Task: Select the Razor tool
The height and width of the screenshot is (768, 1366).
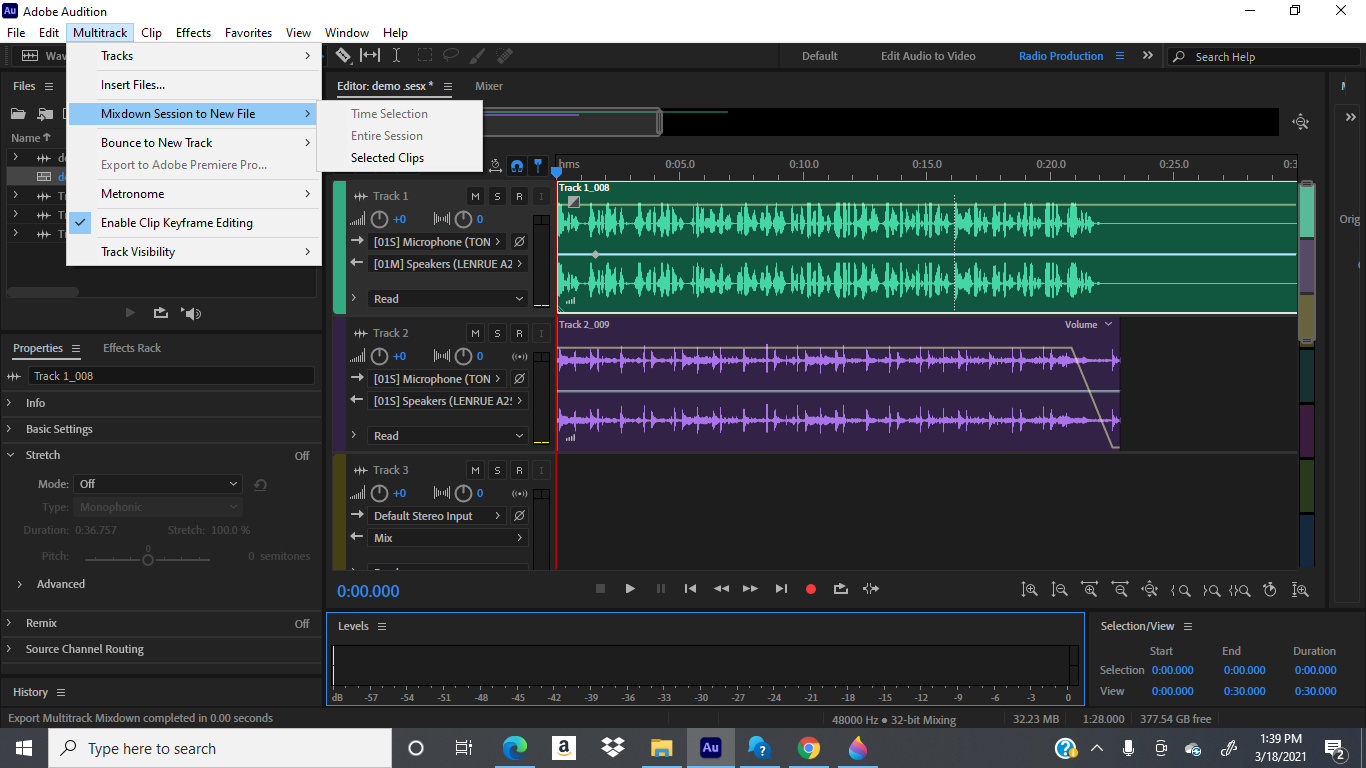Action: point(343,56)
